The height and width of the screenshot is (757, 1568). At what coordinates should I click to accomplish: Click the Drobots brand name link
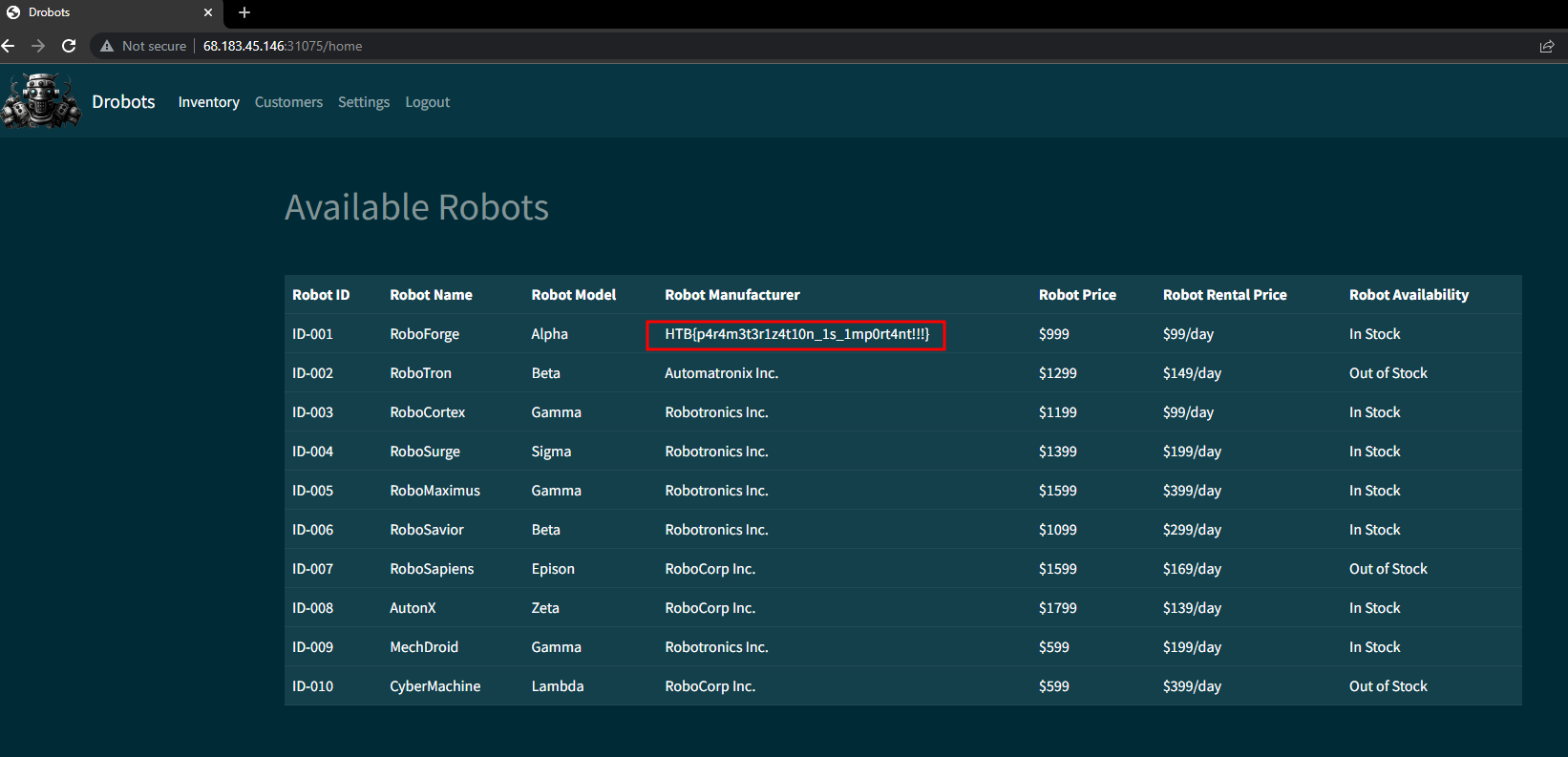(x=123, y=102)
